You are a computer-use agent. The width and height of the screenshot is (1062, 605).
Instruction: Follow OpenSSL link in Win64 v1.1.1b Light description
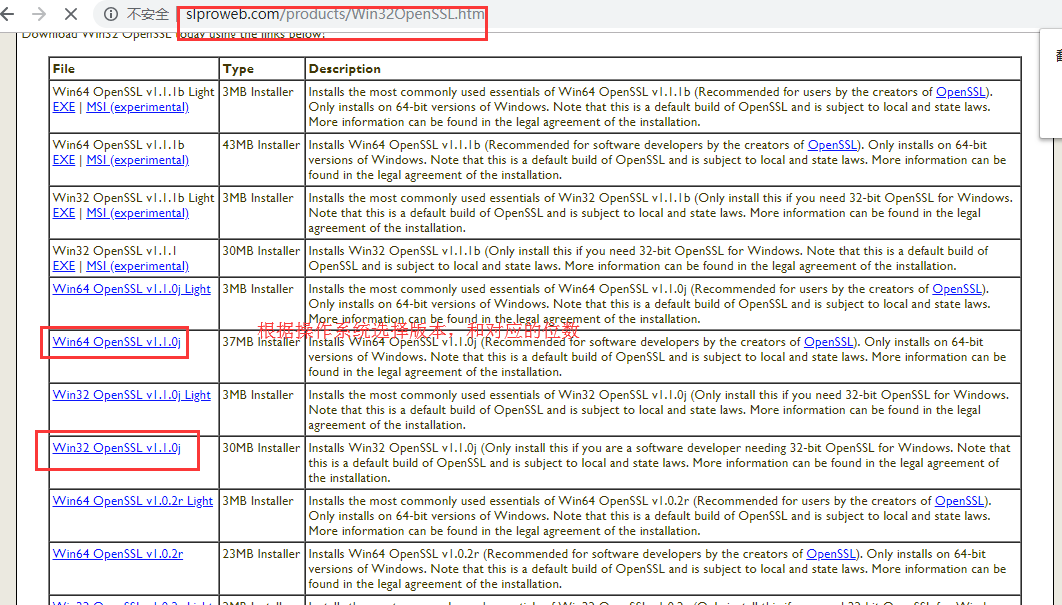(x=960, y=91)
